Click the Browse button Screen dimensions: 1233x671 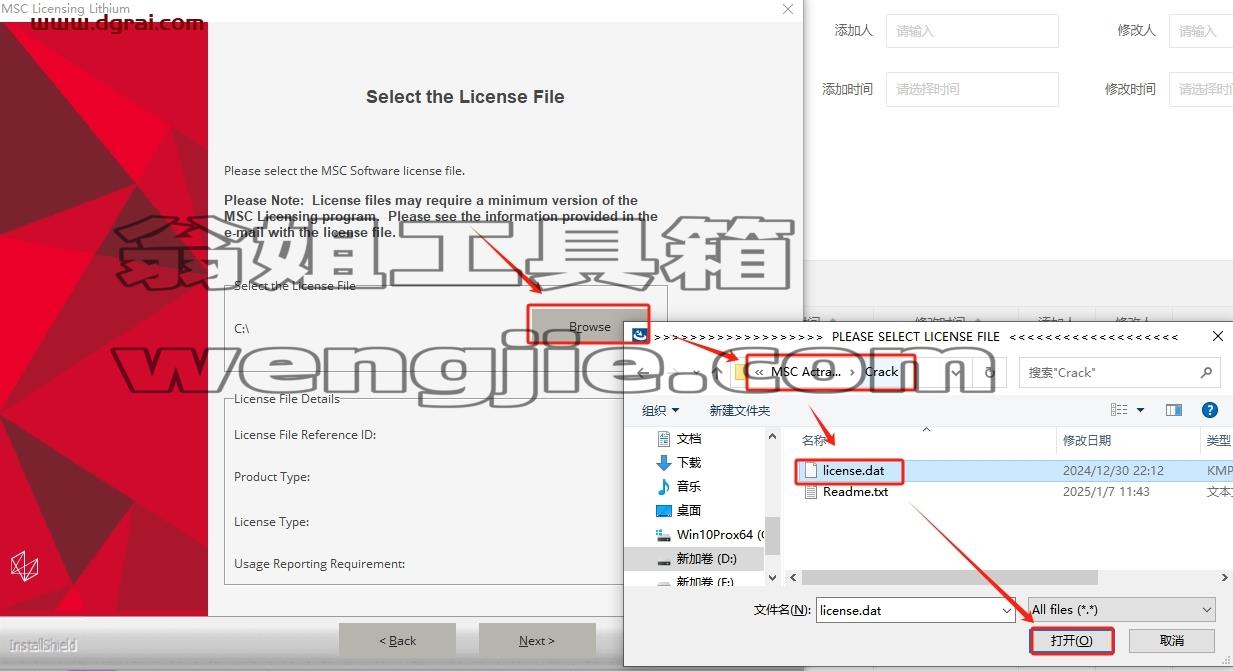click(x=590, y=326)
